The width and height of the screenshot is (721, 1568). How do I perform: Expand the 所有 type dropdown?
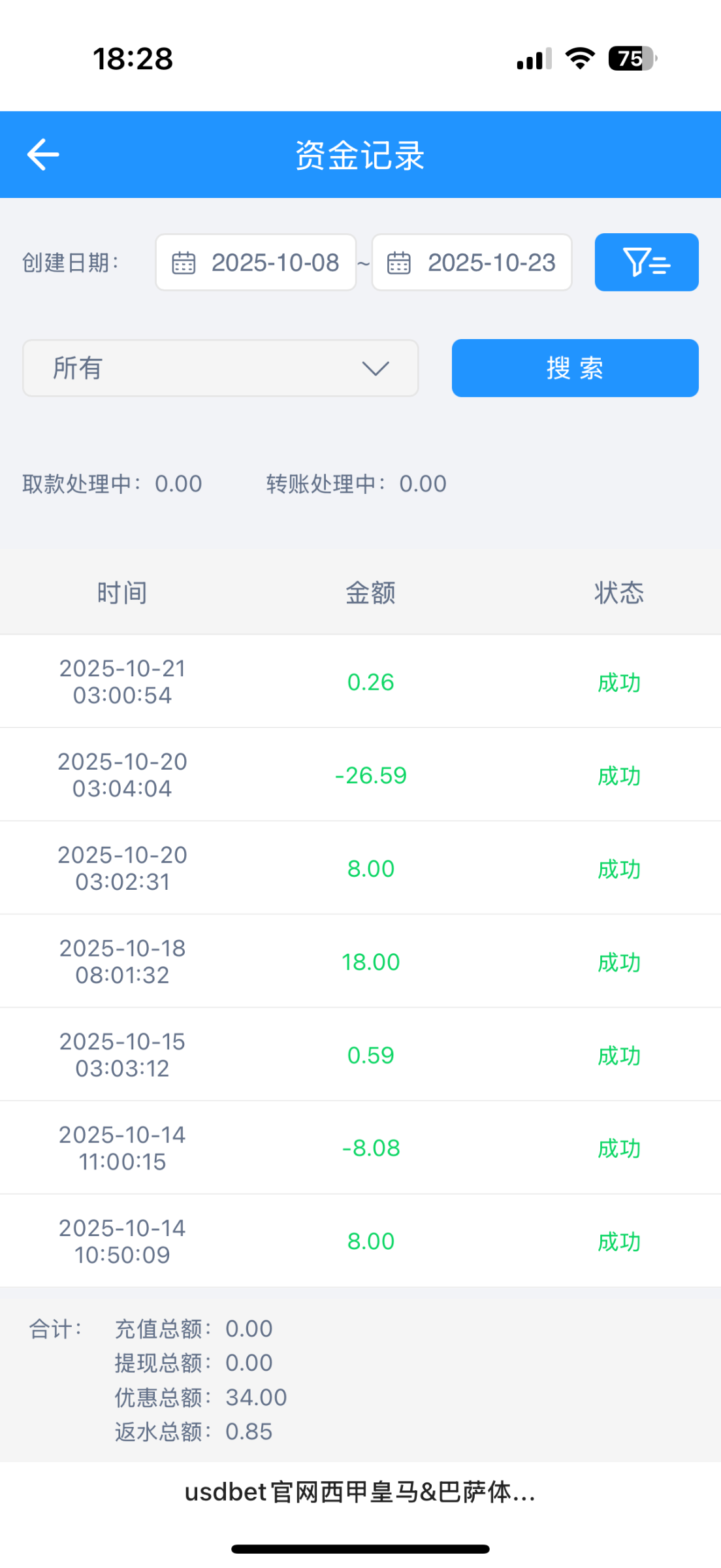(220, 368)
